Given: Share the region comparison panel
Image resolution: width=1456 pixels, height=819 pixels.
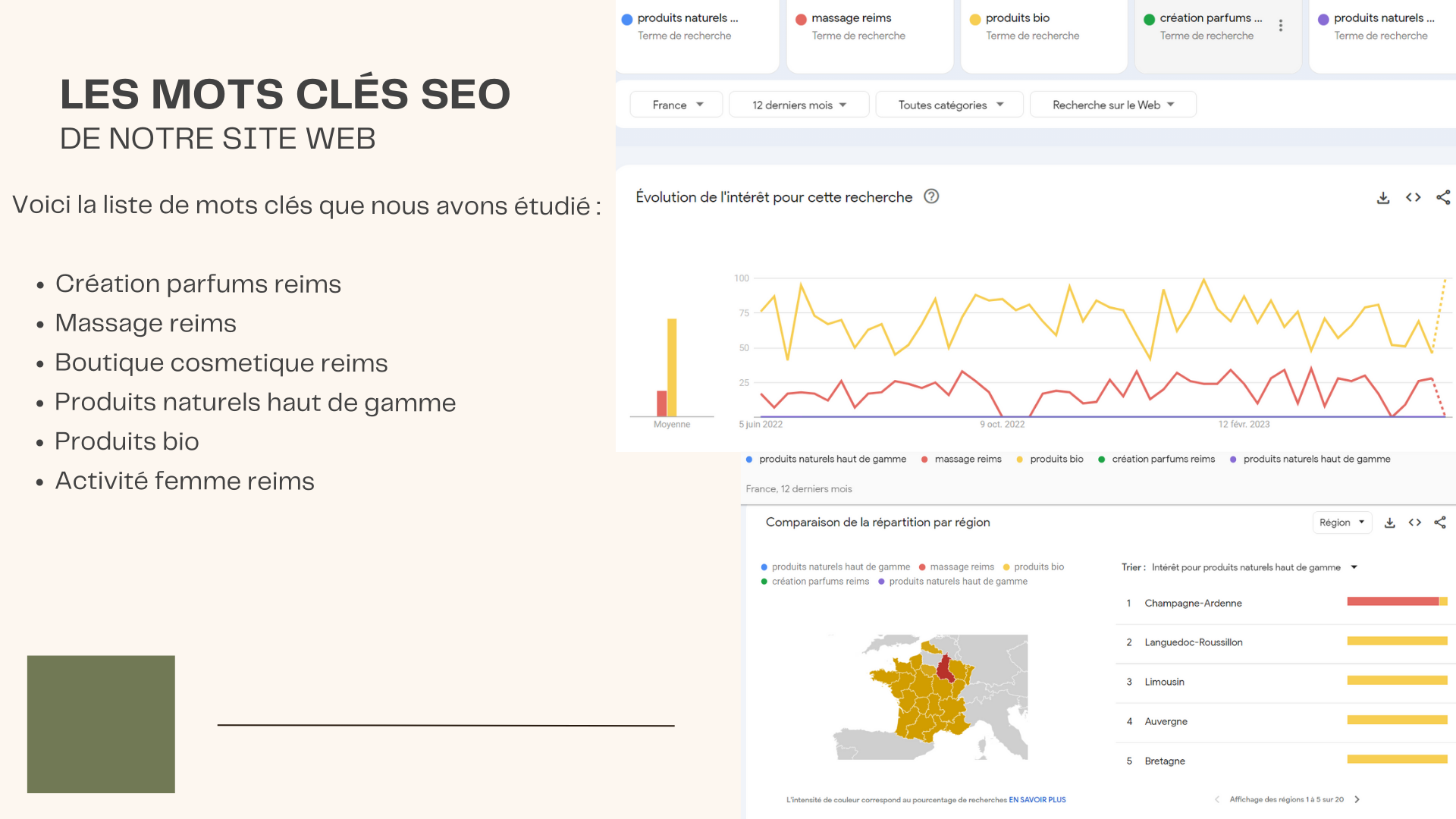Looking at the screenshot, I should 1440,522.
